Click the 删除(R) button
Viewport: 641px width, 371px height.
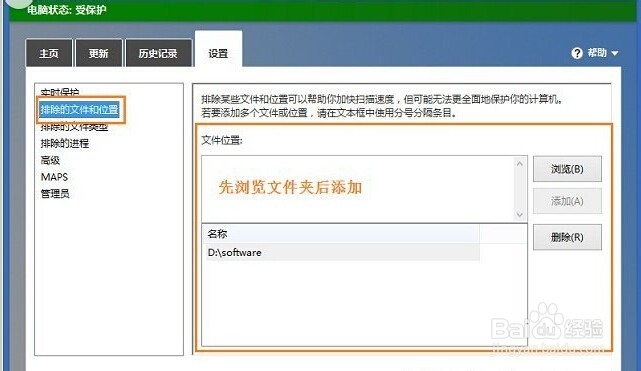[567, 237]
